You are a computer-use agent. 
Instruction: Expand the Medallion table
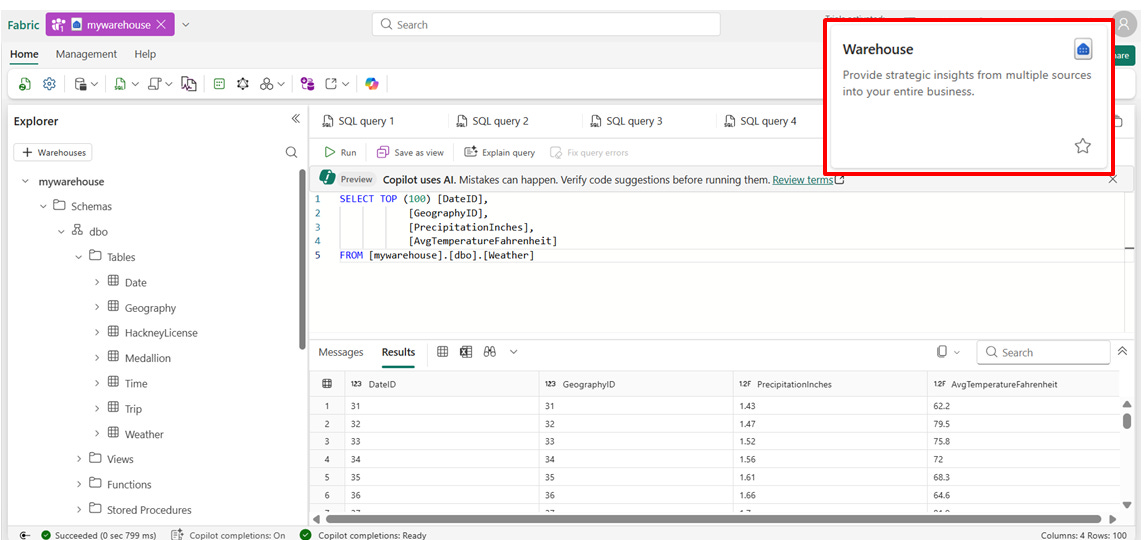96,358
